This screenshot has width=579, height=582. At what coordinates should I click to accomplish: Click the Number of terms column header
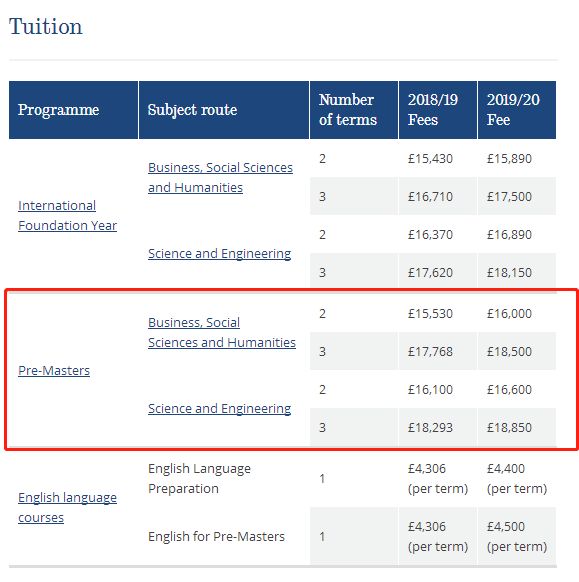354,110
